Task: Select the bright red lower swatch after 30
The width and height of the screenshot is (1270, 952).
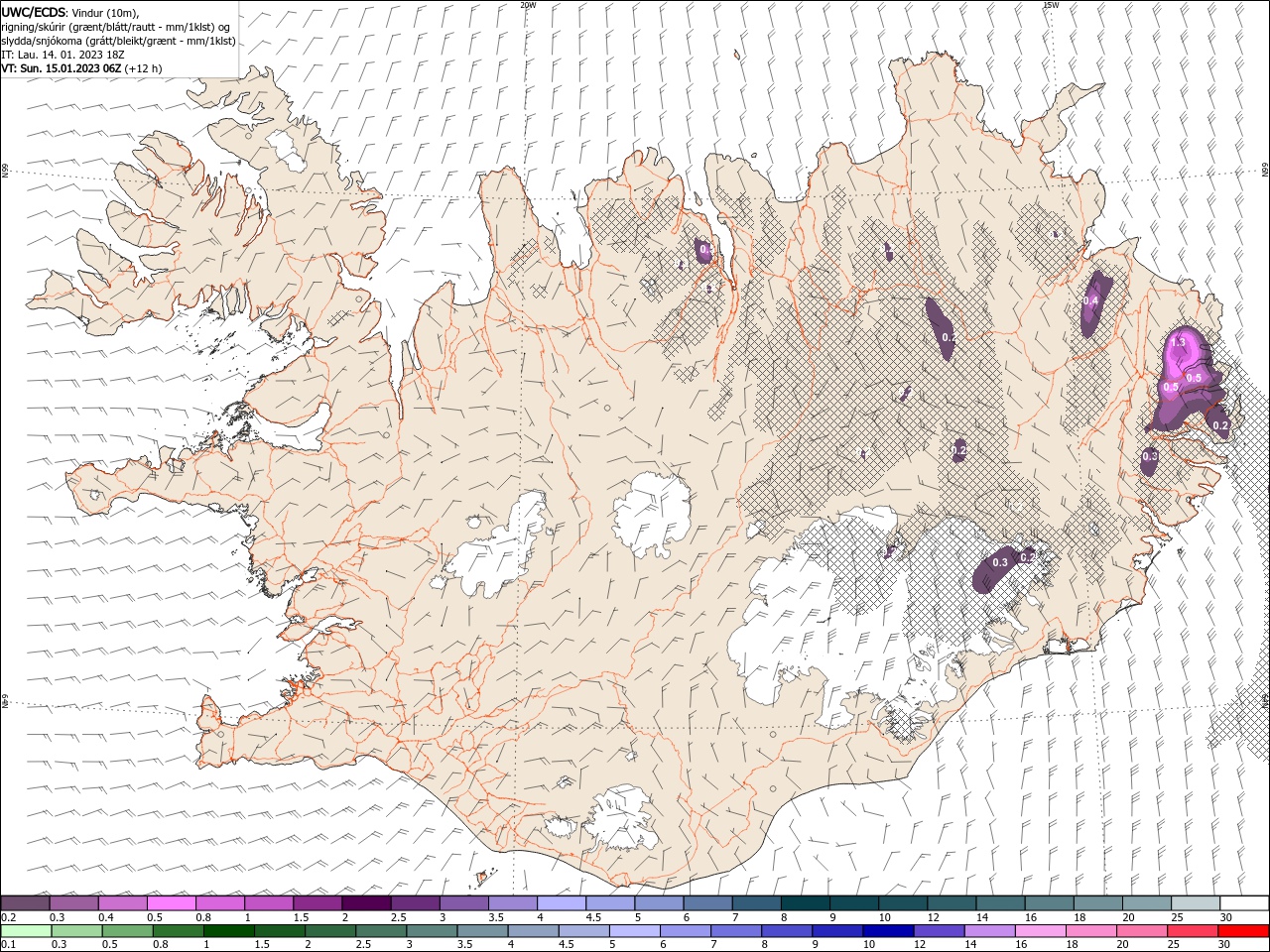Action: click(x=1242, y=930)
